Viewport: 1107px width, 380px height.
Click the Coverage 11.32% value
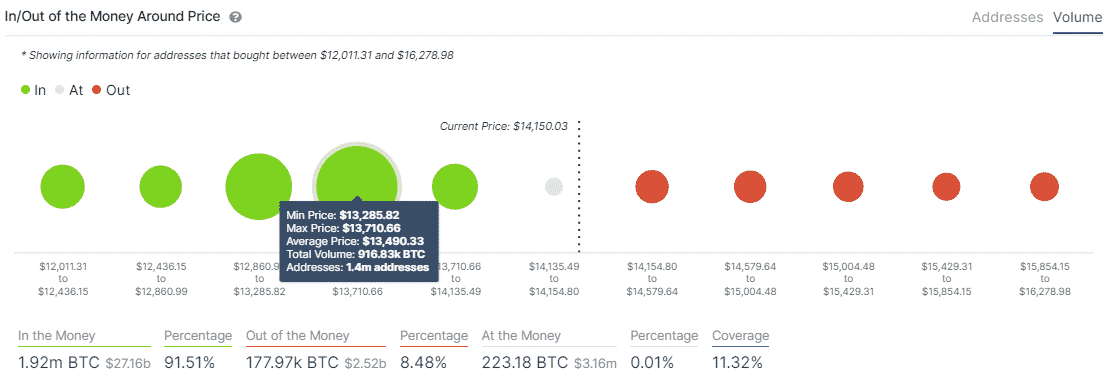click(x=737, y=363)
